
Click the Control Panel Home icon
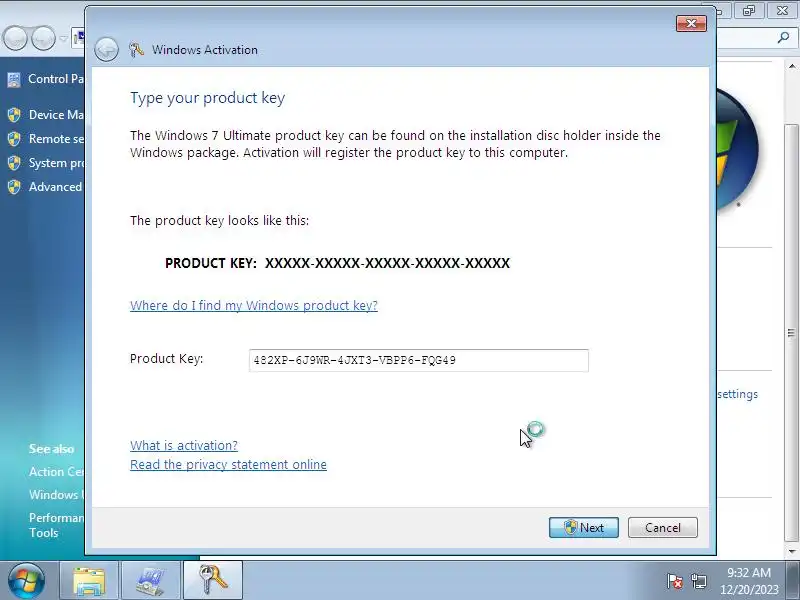coord(14,79)
